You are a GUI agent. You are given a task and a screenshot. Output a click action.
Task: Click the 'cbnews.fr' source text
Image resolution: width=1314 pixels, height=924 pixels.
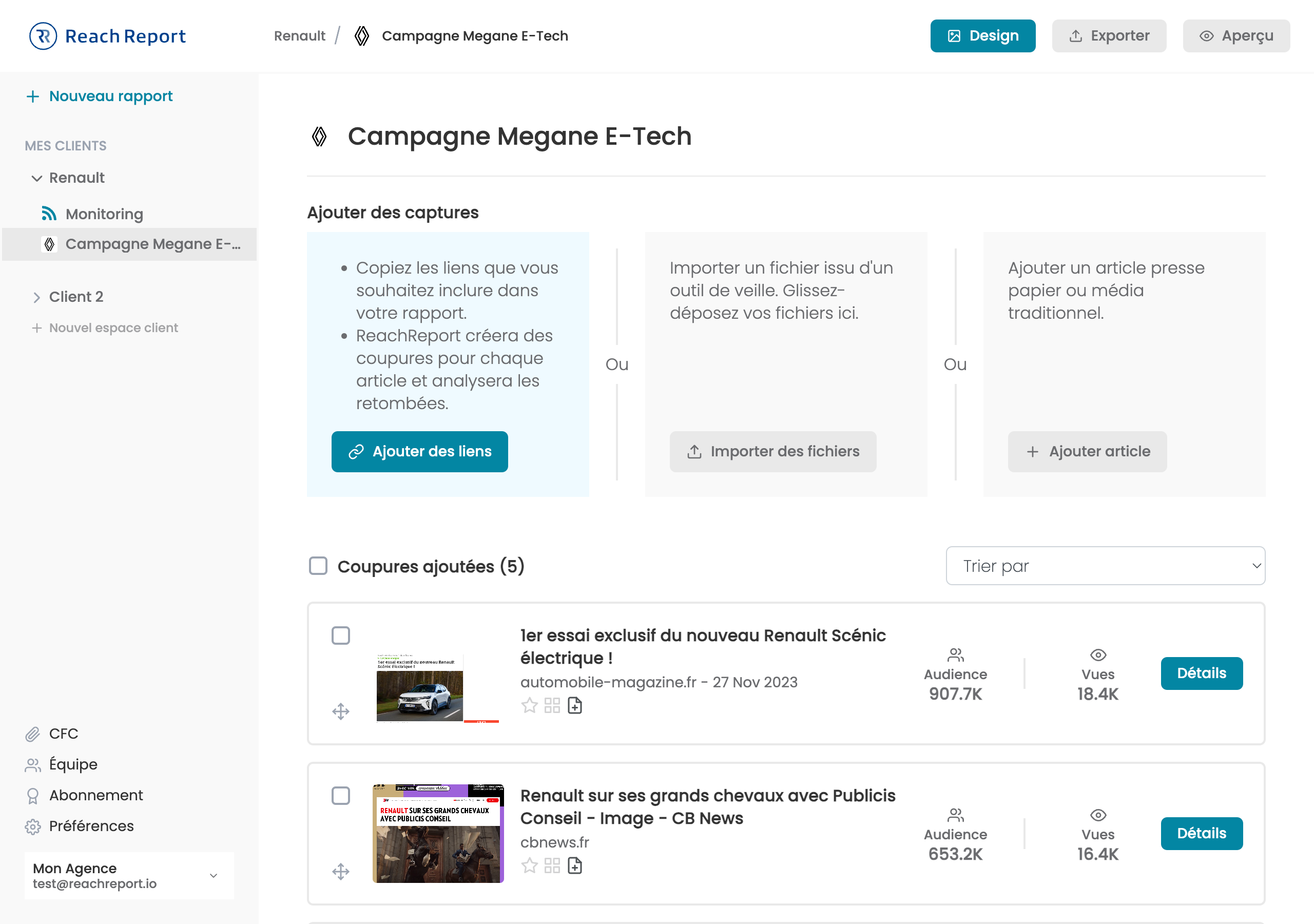[x=554, y=843]
